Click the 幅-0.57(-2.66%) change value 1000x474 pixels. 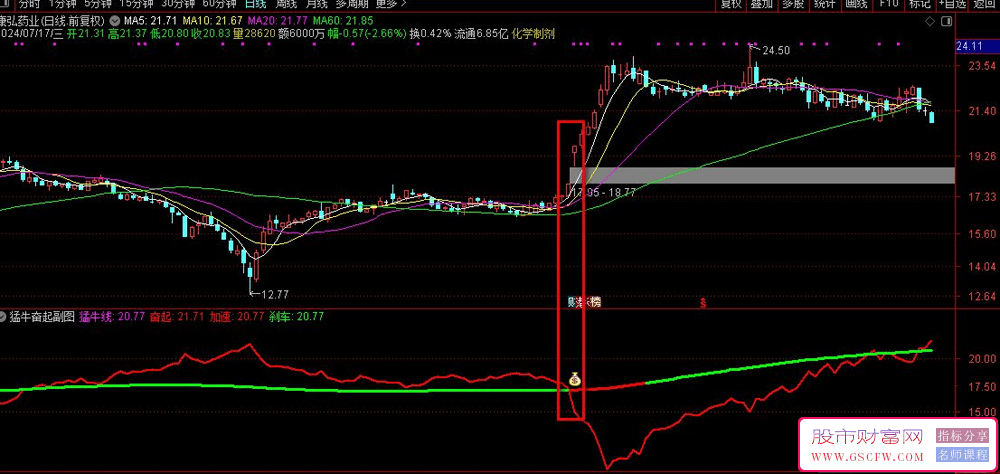click(x=367, y=34)
